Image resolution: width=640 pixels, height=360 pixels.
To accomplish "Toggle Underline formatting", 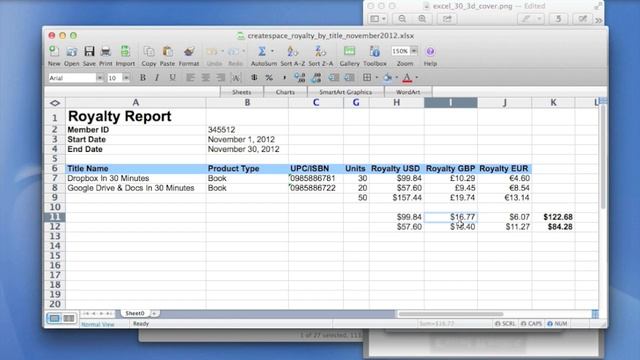I will tap(173, 78).
